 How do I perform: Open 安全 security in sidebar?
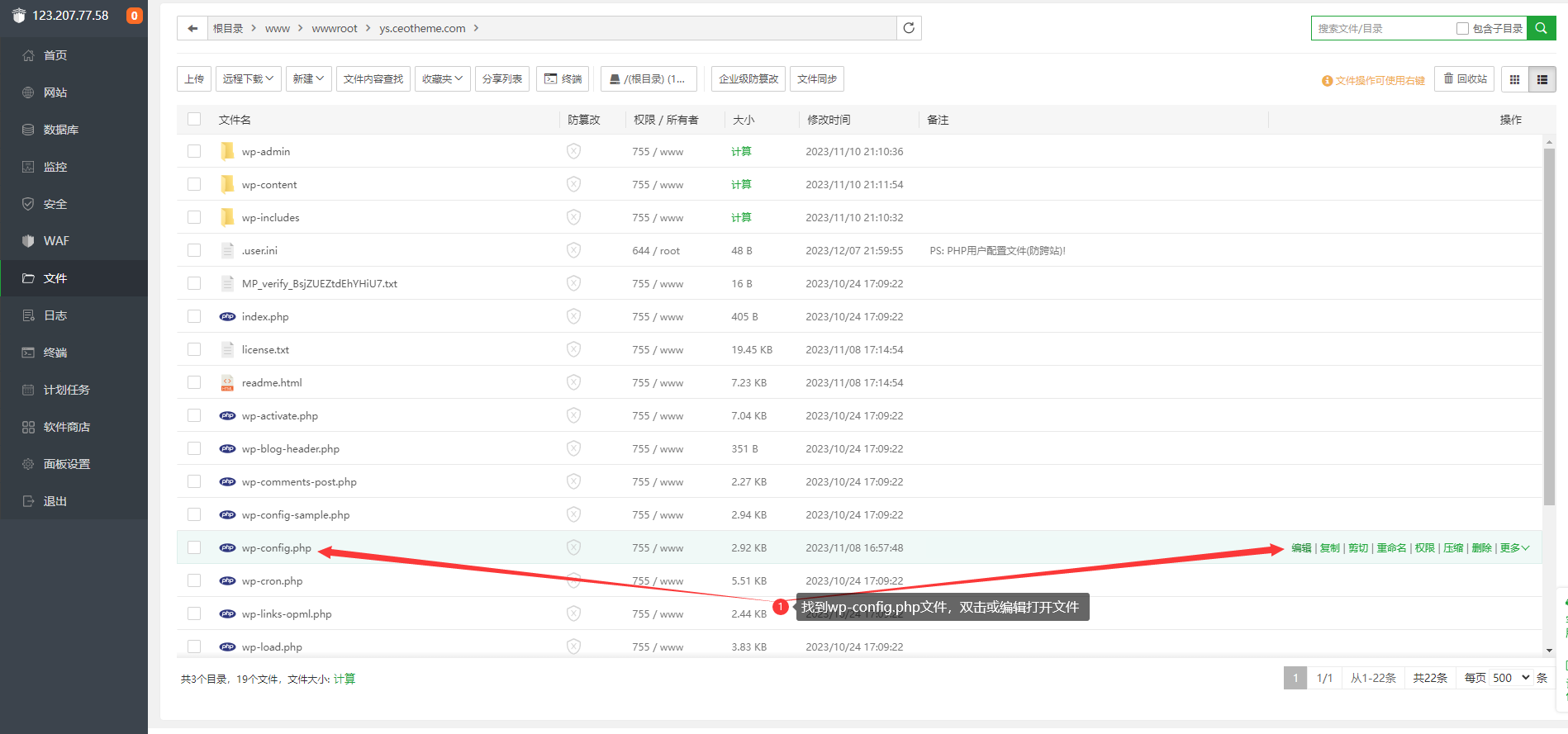coord(74,204)
